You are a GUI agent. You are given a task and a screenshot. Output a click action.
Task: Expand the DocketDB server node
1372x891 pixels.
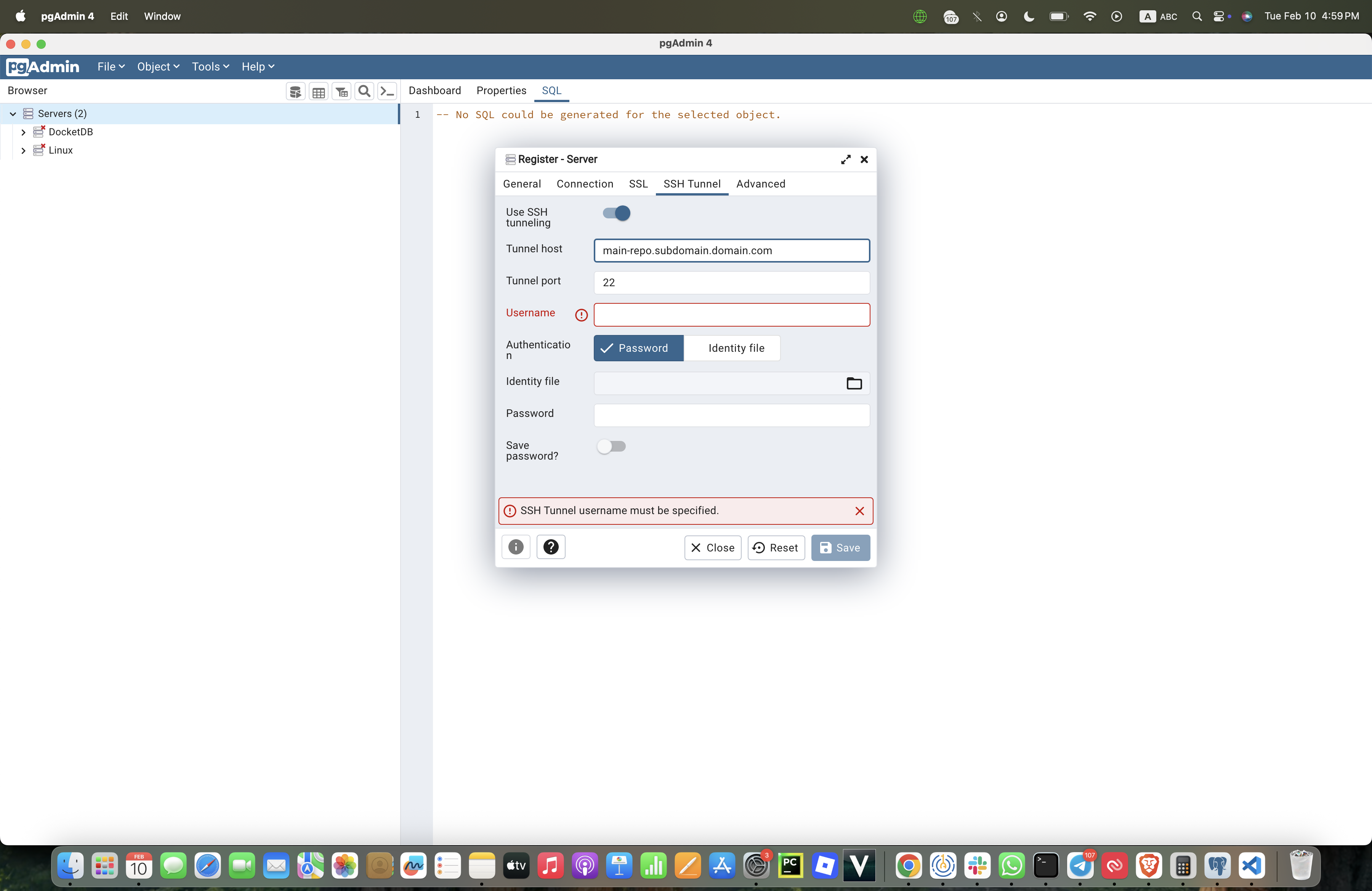(x=23, y=132)
